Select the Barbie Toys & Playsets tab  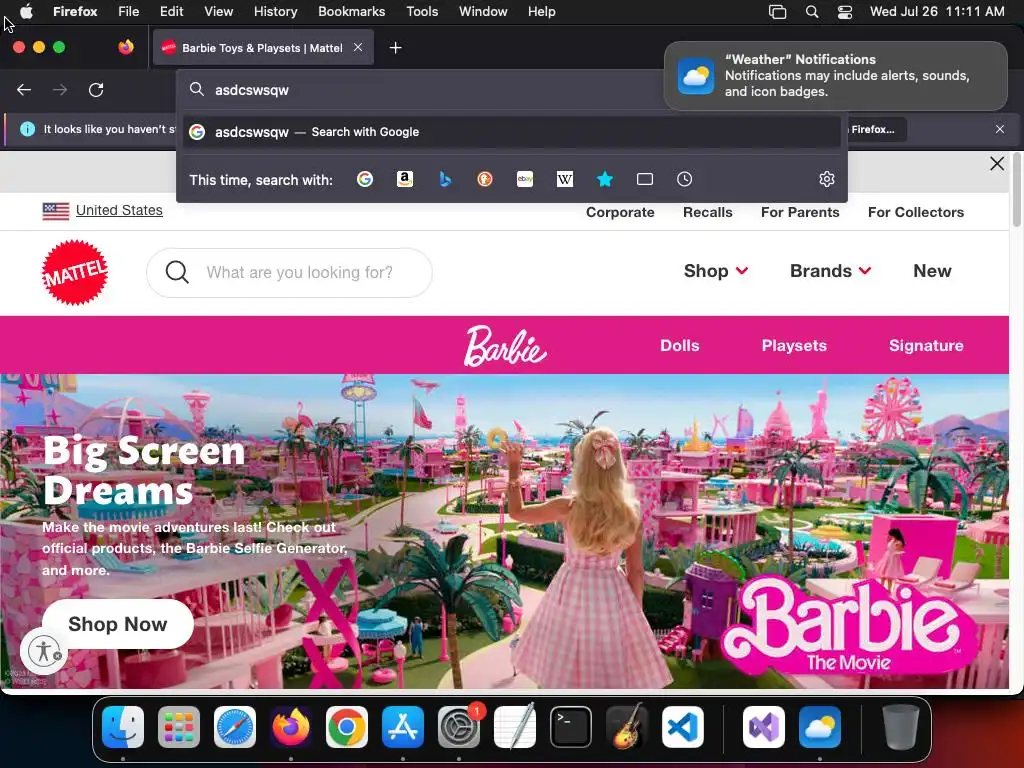pyautogui.click(x=263, y=48)
